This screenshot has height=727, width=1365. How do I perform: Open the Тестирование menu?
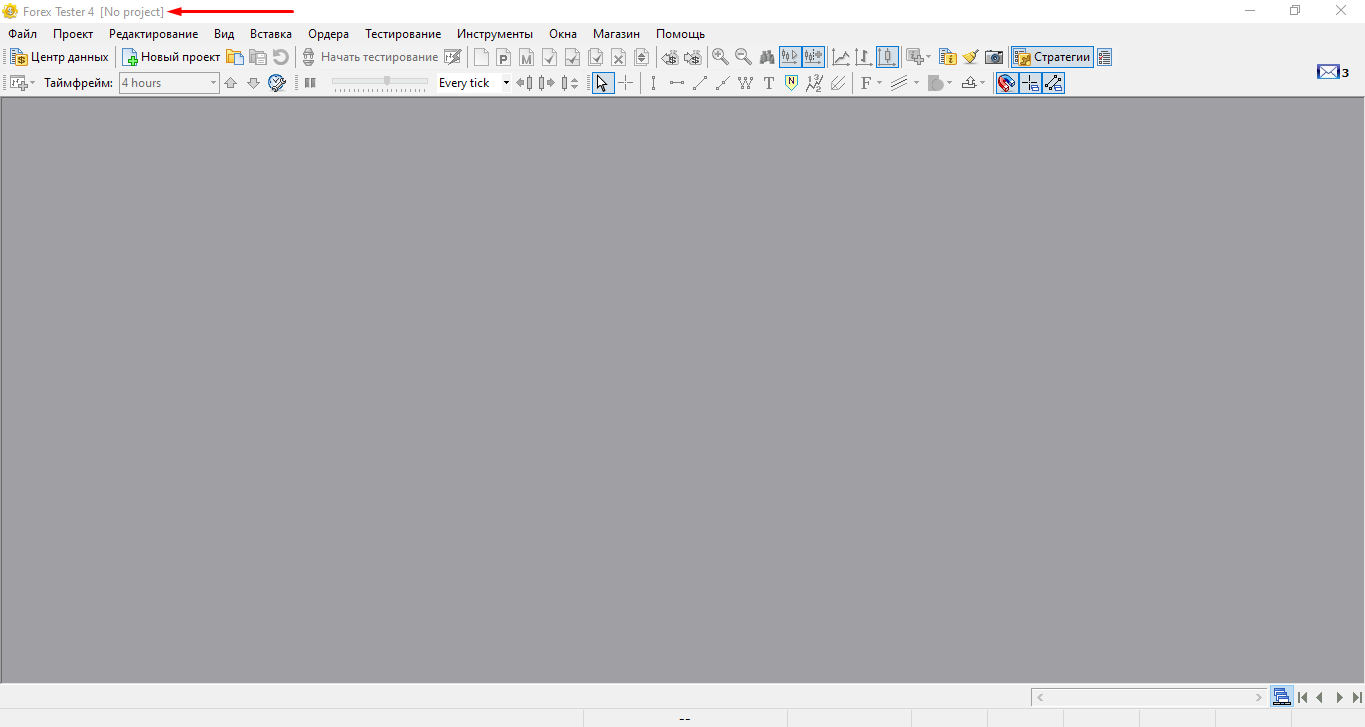[402, 34]
